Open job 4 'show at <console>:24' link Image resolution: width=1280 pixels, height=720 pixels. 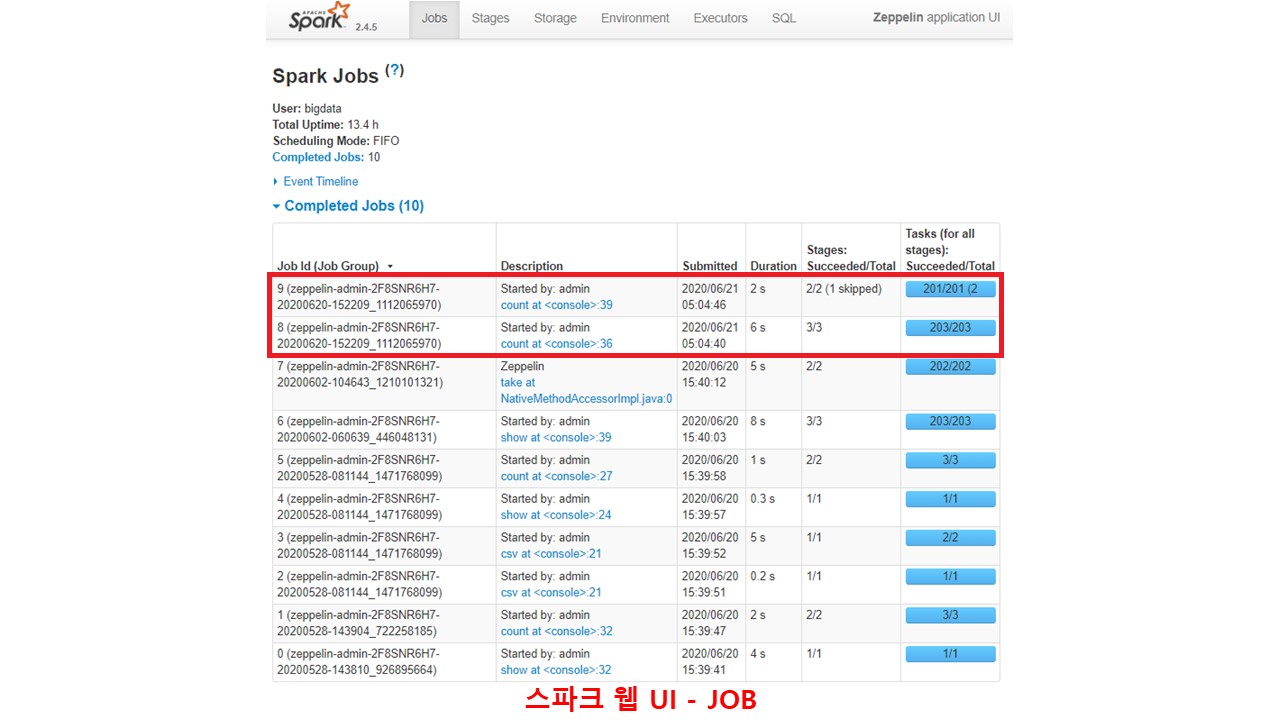[556, 515]
